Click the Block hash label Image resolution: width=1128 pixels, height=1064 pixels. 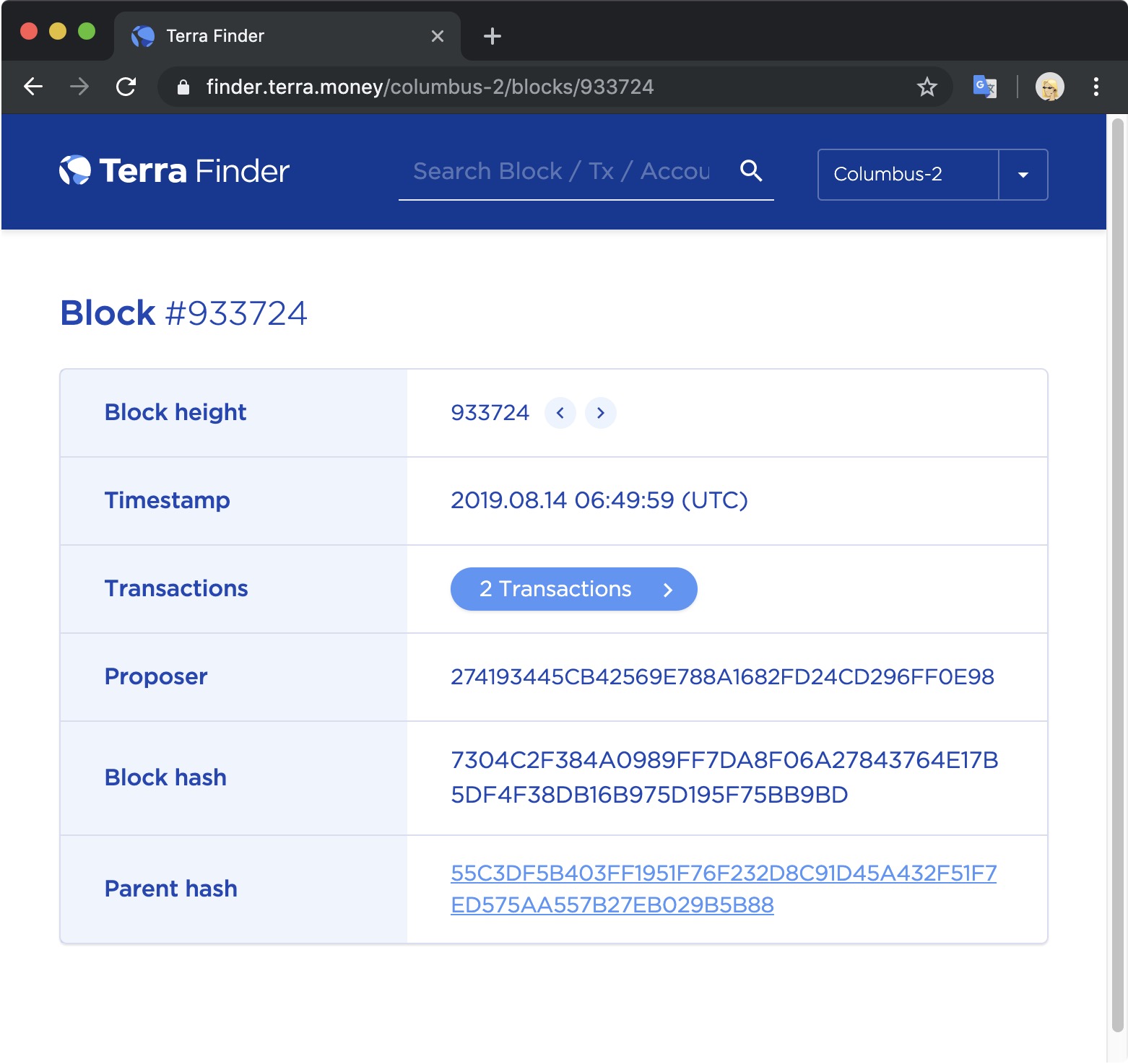[x=165, y=777]
